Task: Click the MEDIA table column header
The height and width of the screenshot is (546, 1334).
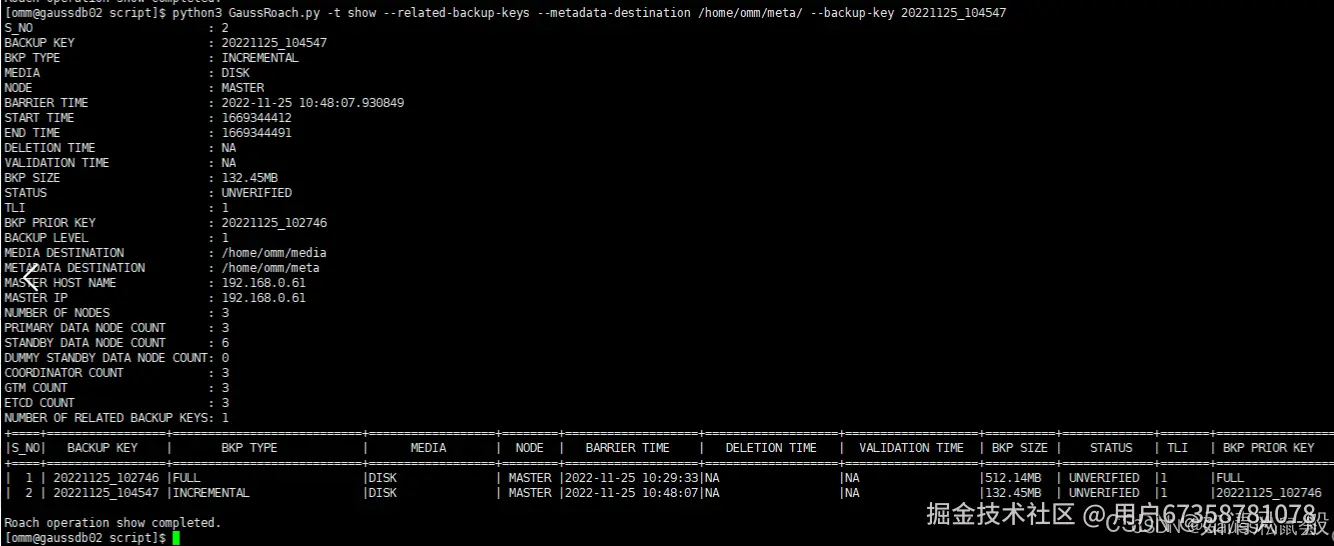Action: click(428, 448)
